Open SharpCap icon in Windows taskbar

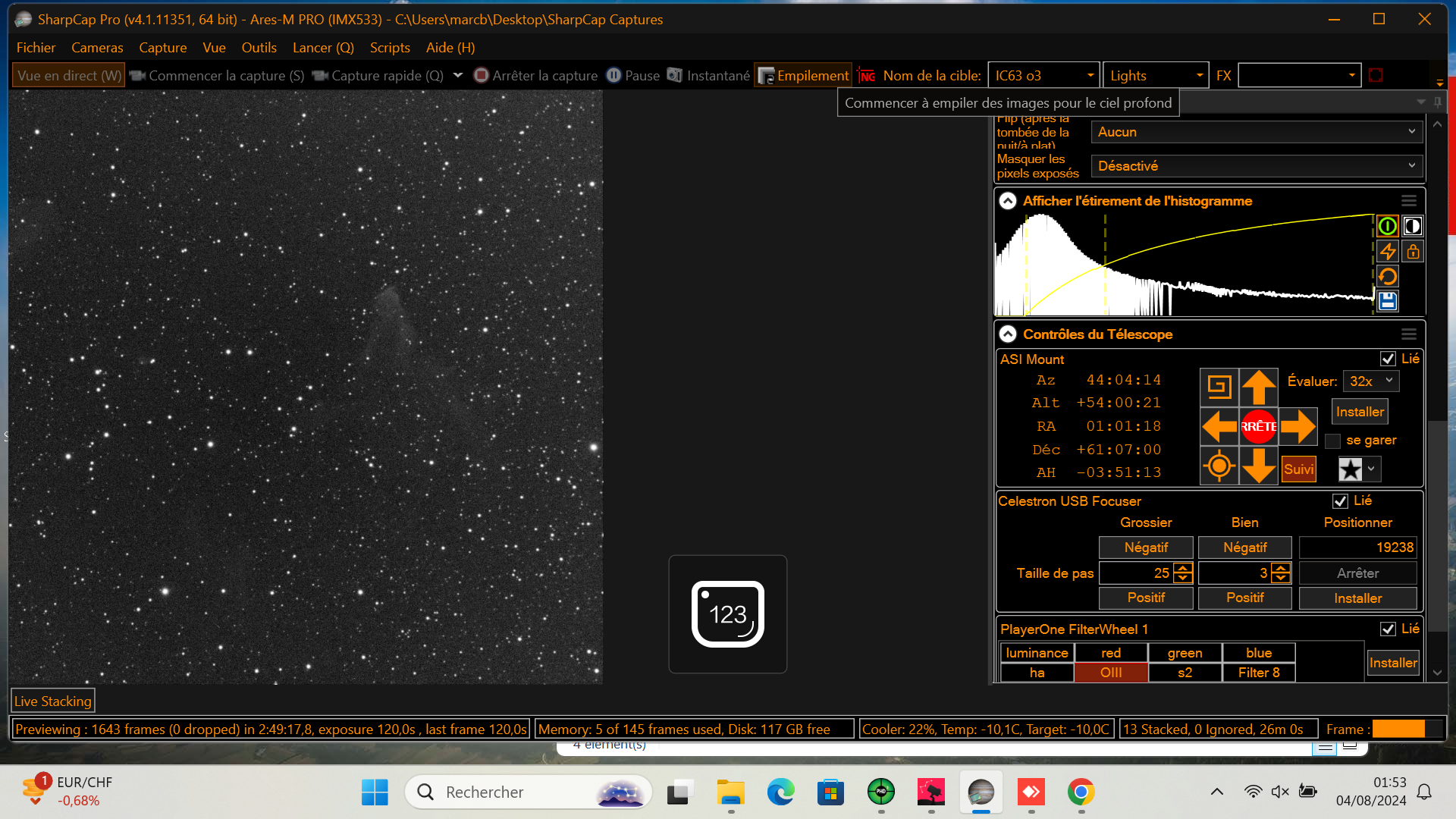click(981, 792)
